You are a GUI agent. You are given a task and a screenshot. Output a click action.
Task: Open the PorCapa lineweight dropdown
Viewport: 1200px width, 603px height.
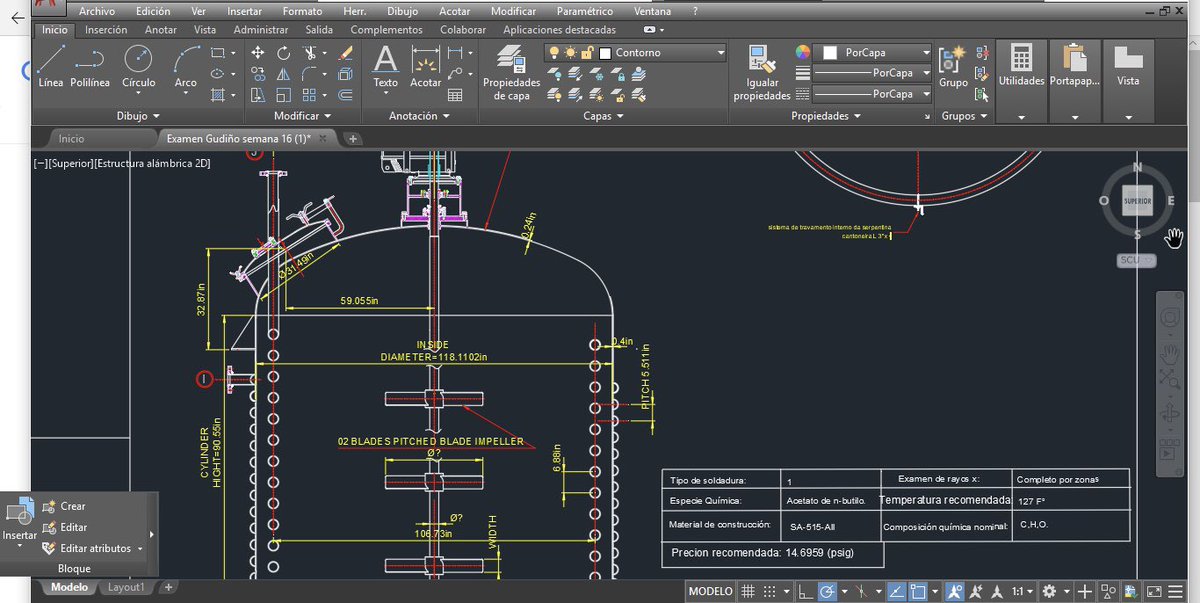[927, 73]
